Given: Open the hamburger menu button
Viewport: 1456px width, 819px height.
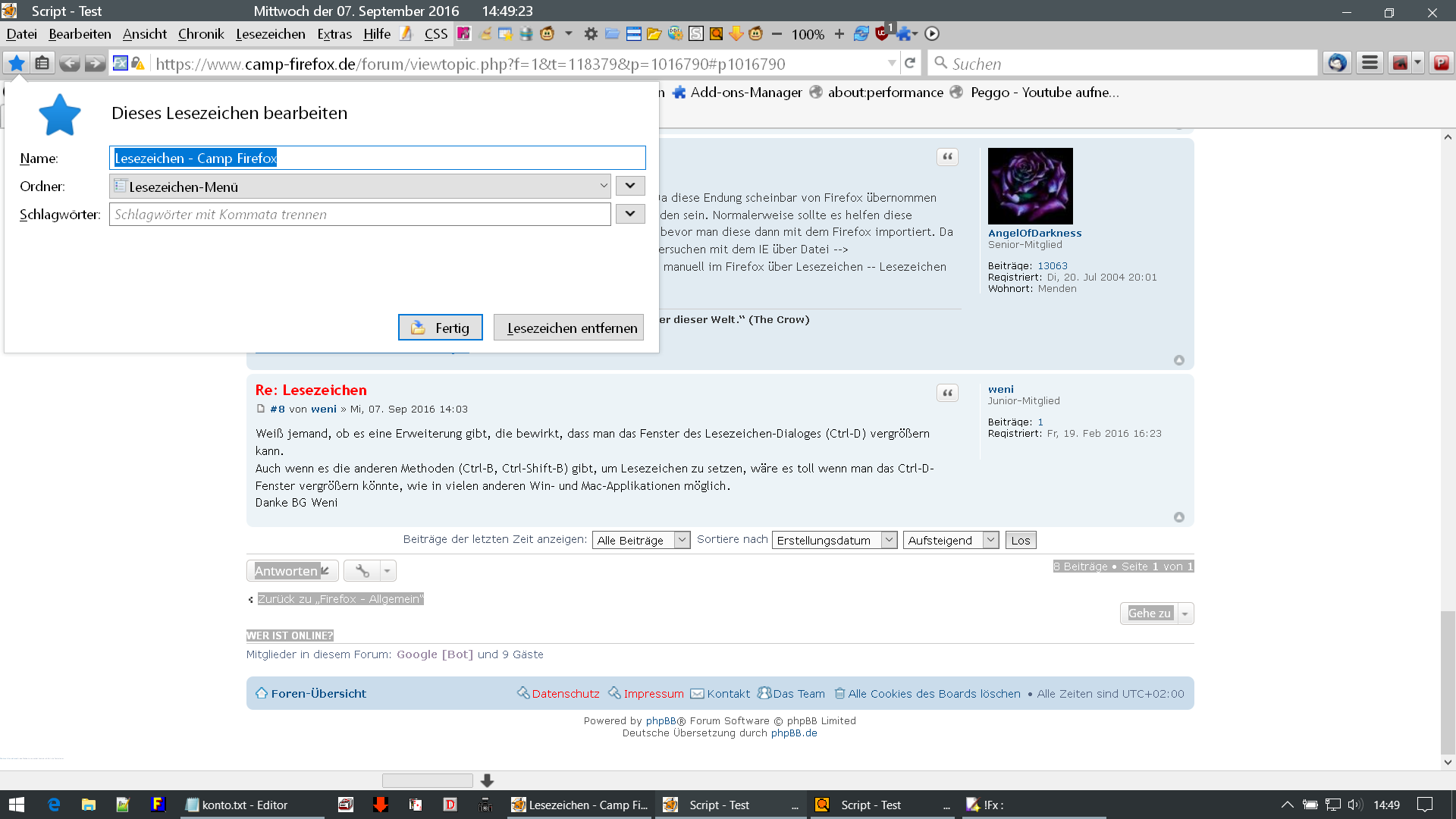Looking at the screenshot, I should coord(1370,64).
